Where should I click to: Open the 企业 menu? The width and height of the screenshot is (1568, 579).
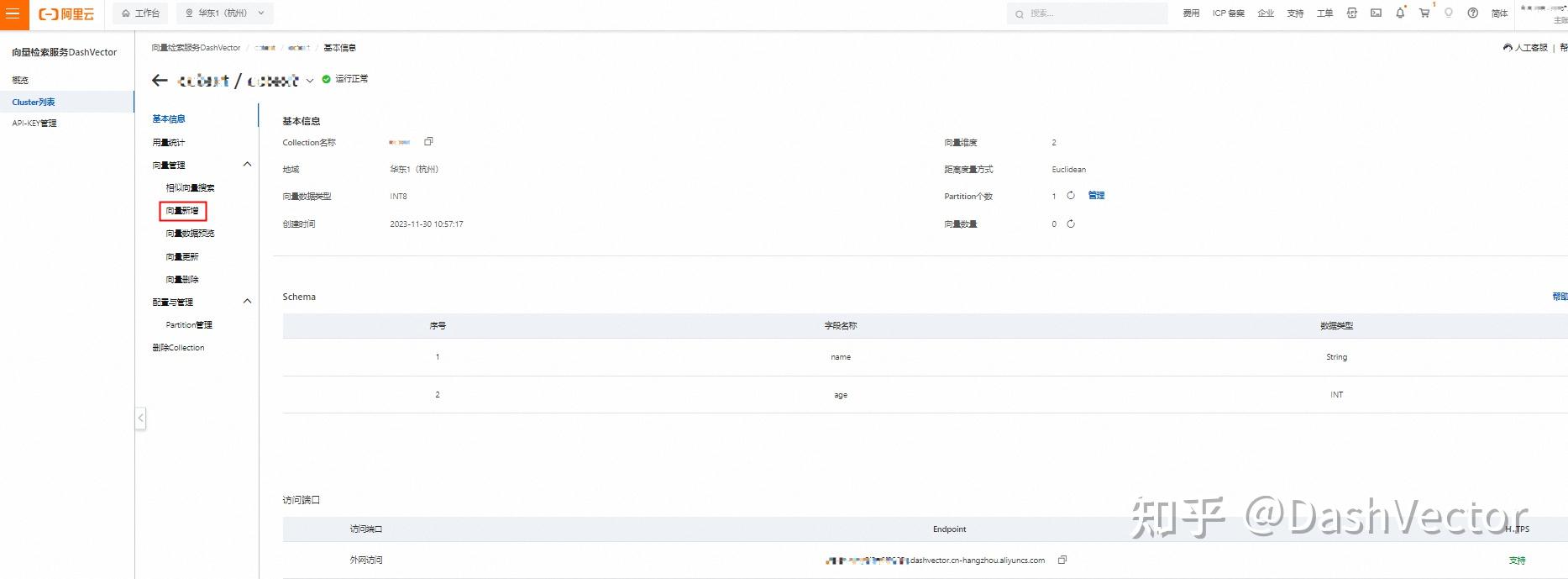click(1266, 13)
